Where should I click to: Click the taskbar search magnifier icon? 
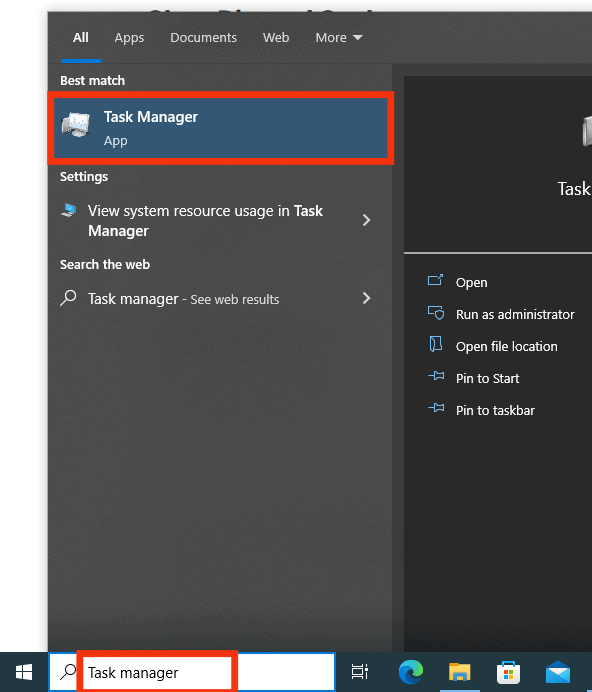coord(68,672)
